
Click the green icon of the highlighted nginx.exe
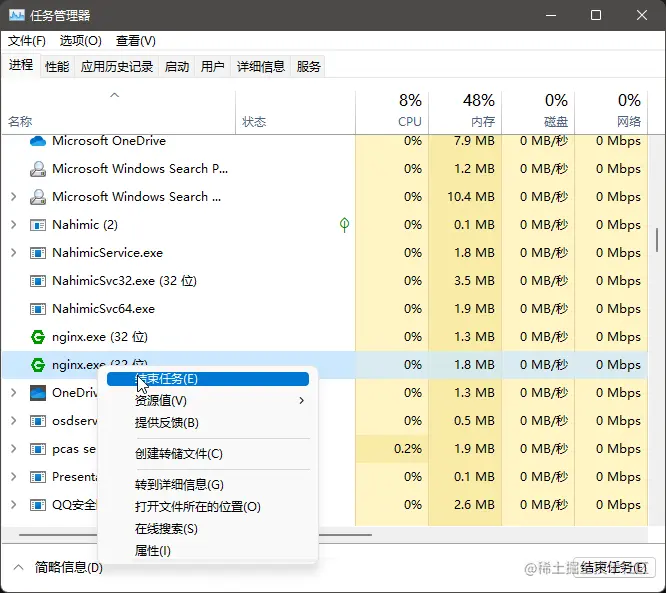(x=38, y=365)
